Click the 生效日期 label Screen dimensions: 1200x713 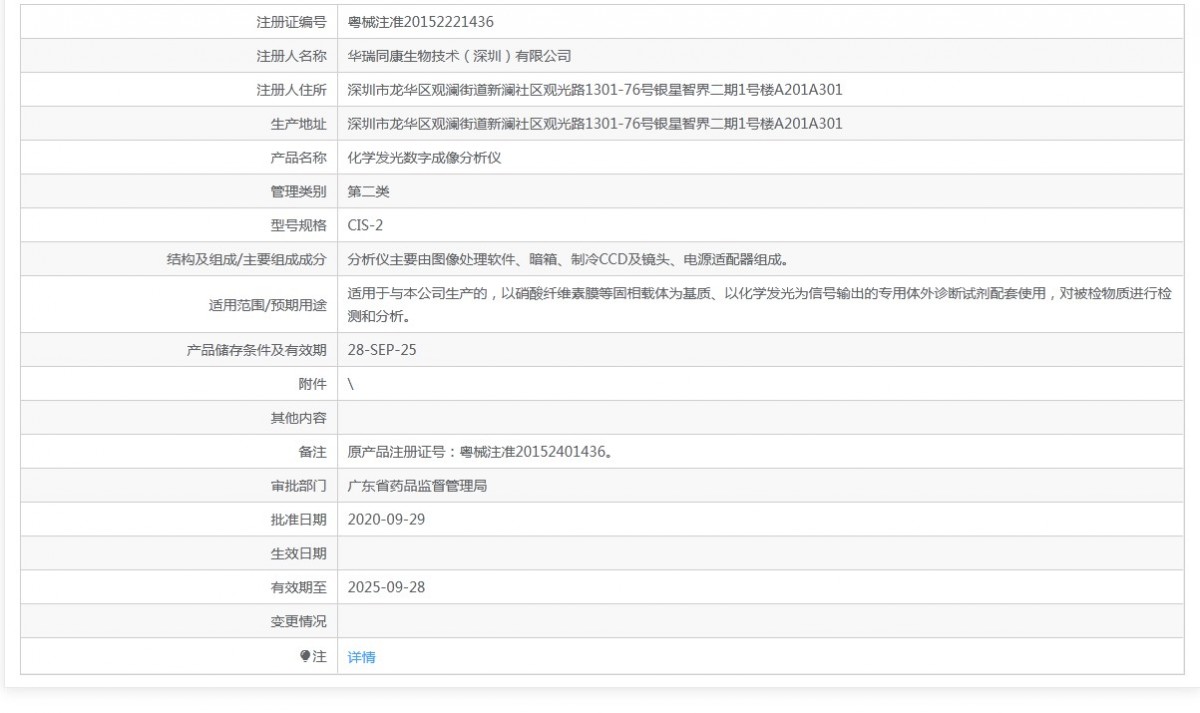click(298, 554)
